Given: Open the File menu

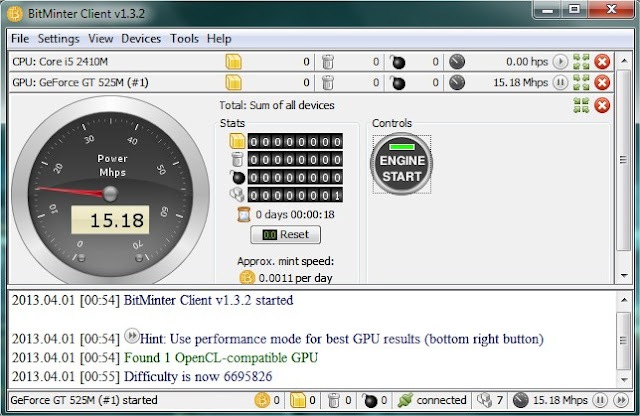Looking at the screenshot, I should coord(20,39).
